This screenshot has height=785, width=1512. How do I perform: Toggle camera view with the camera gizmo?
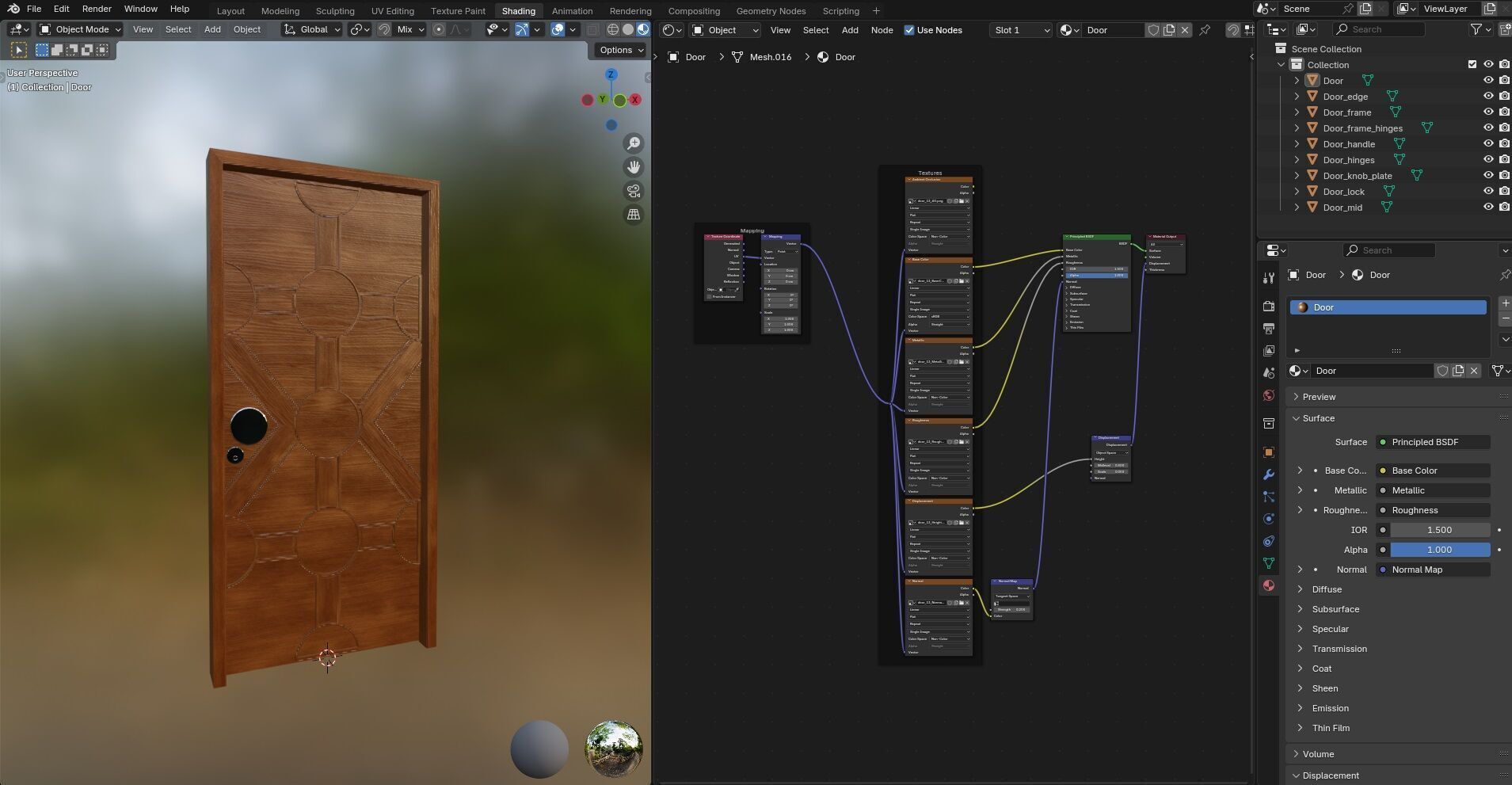point(634,191)
